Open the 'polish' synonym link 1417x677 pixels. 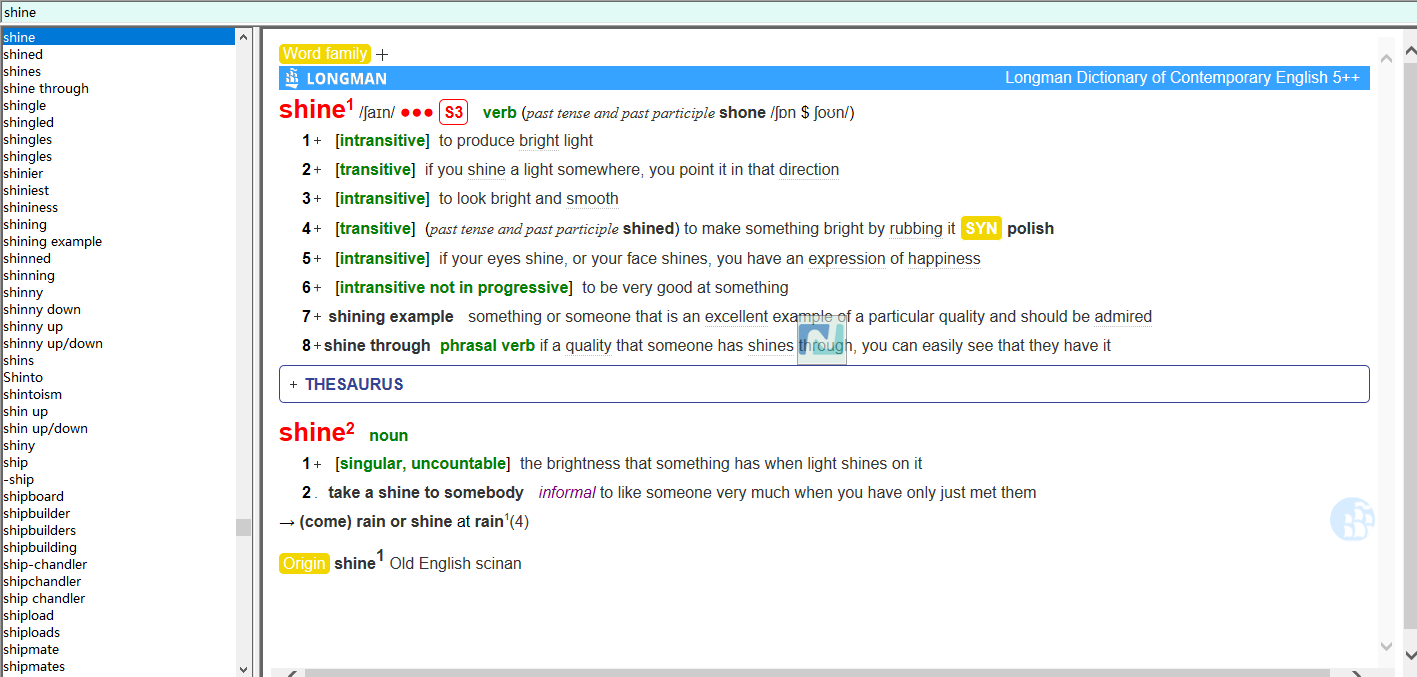point(1030,229)
